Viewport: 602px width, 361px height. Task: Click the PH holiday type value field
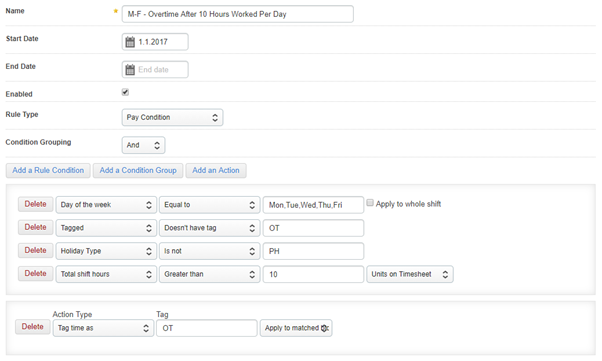click(x=313, y=251)
